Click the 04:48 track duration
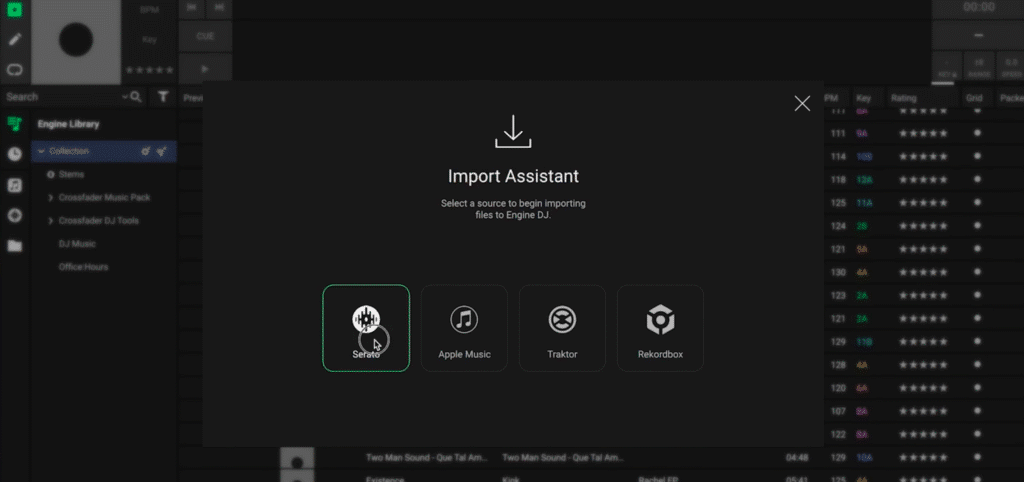Screen dimensions: 1024x482 pos(797,458)
